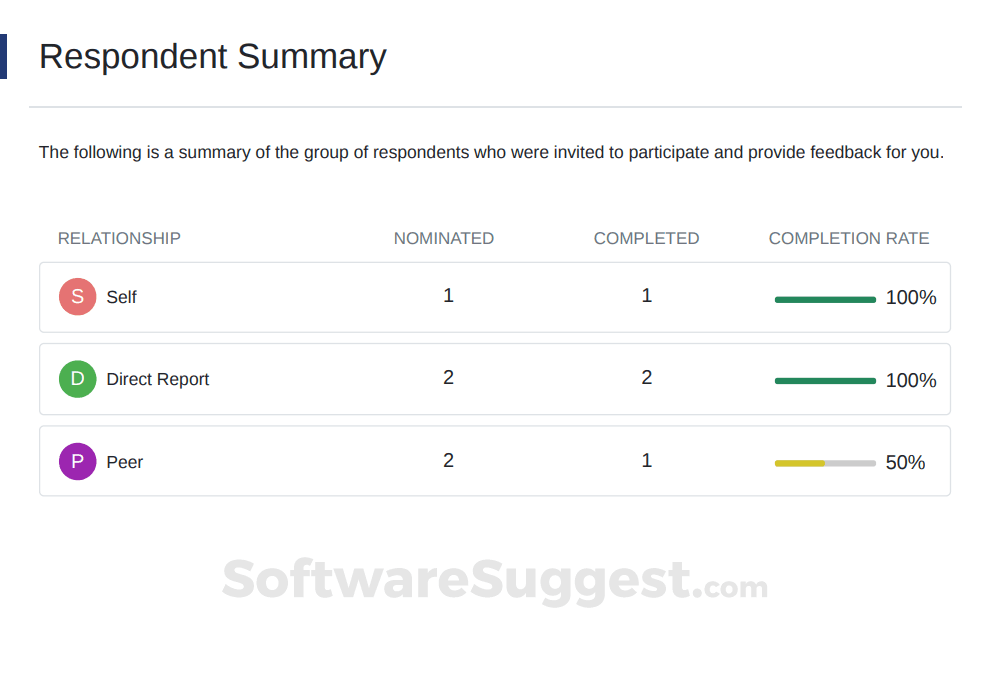Click the 50% Peer completion percentage

coord(905,463)
